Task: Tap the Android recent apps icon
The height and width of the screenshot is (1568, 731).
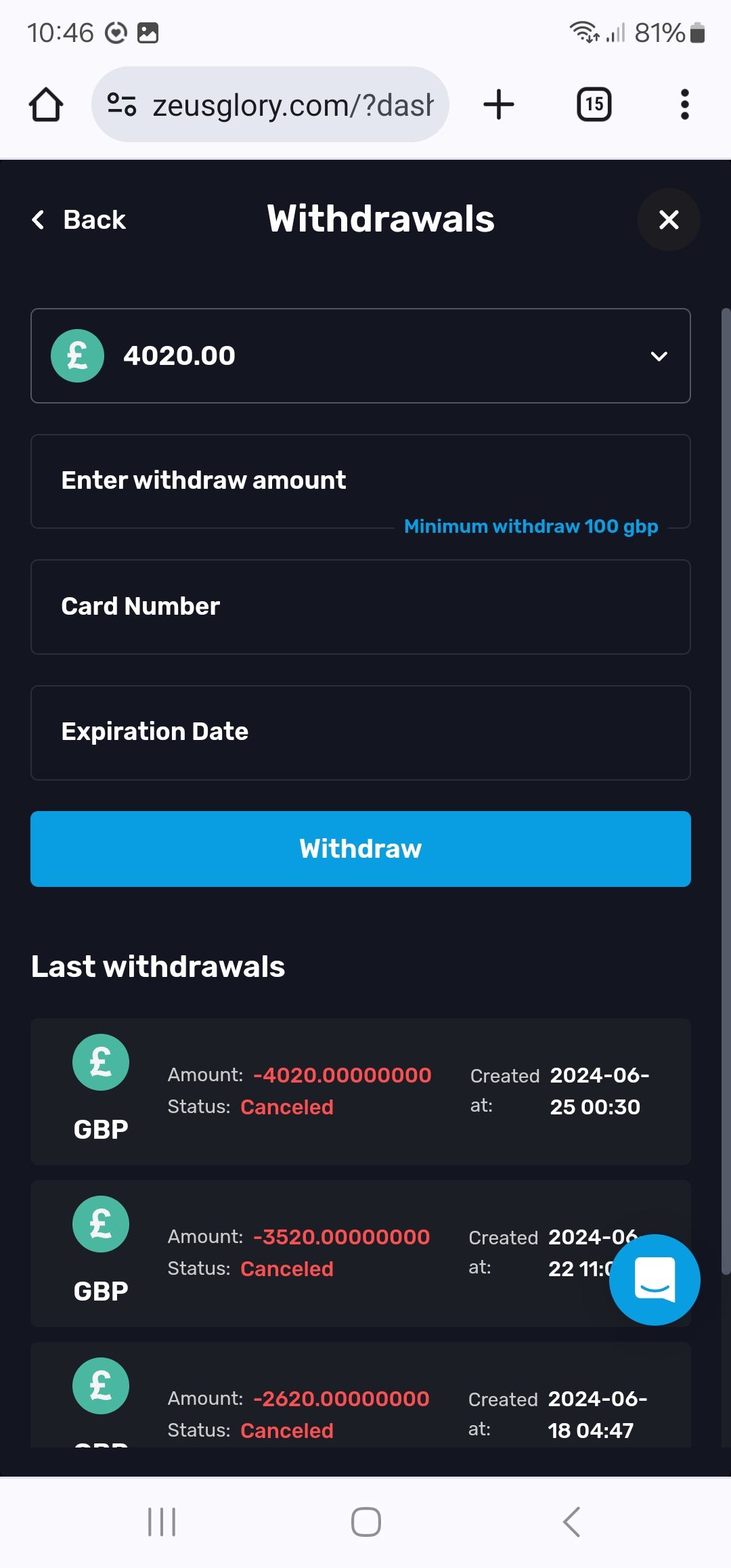Action: click(x=162, y=1522)
